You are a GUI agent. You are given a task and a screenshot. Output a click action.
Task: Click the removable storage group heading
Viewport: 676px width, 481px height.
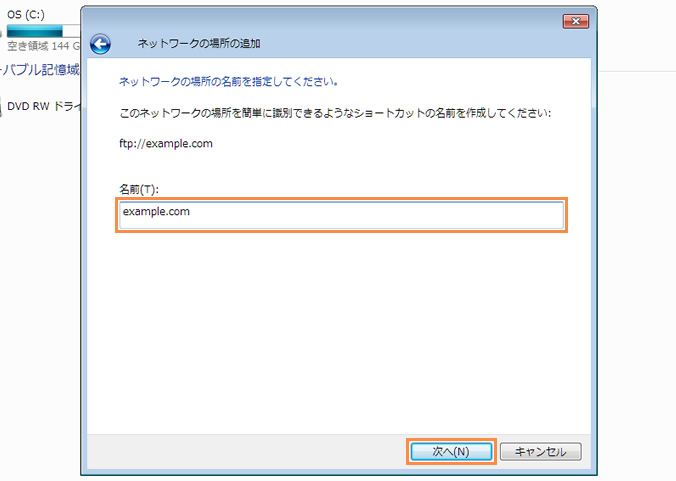40,69
